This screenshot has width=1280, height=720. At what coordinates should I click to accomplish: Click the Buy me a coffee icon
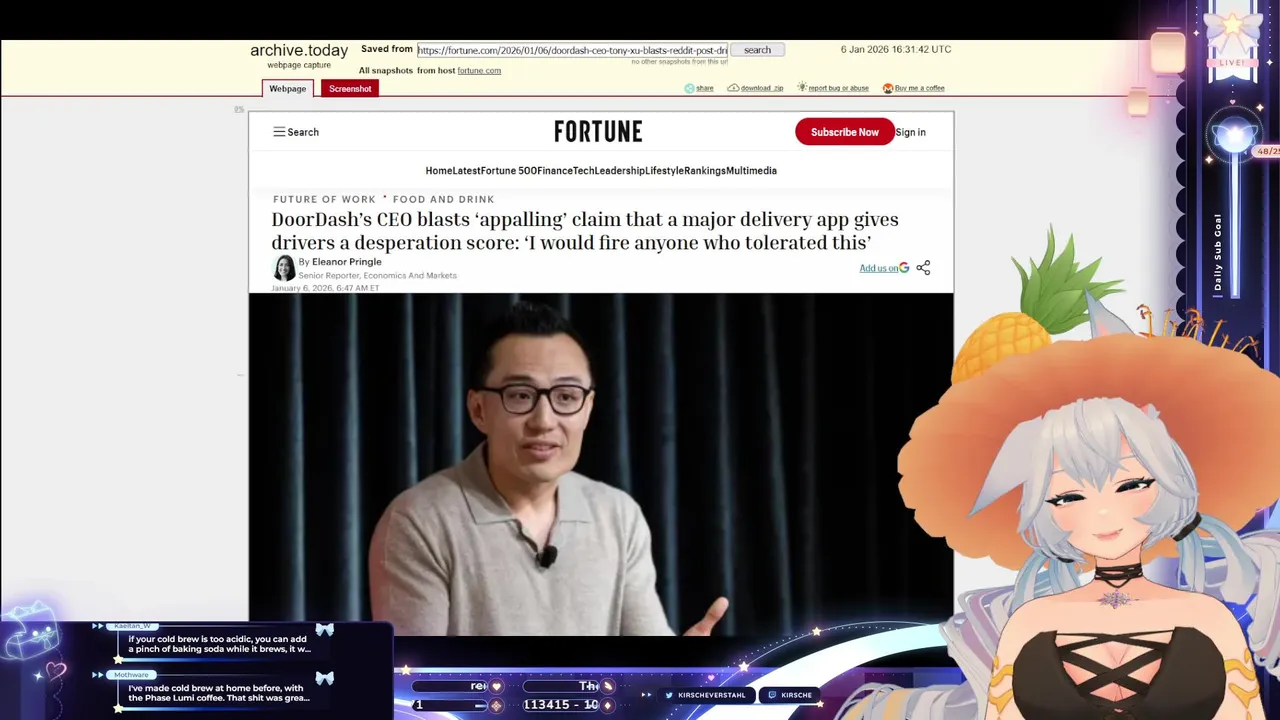pyautogui.click(x=888, y=88)
